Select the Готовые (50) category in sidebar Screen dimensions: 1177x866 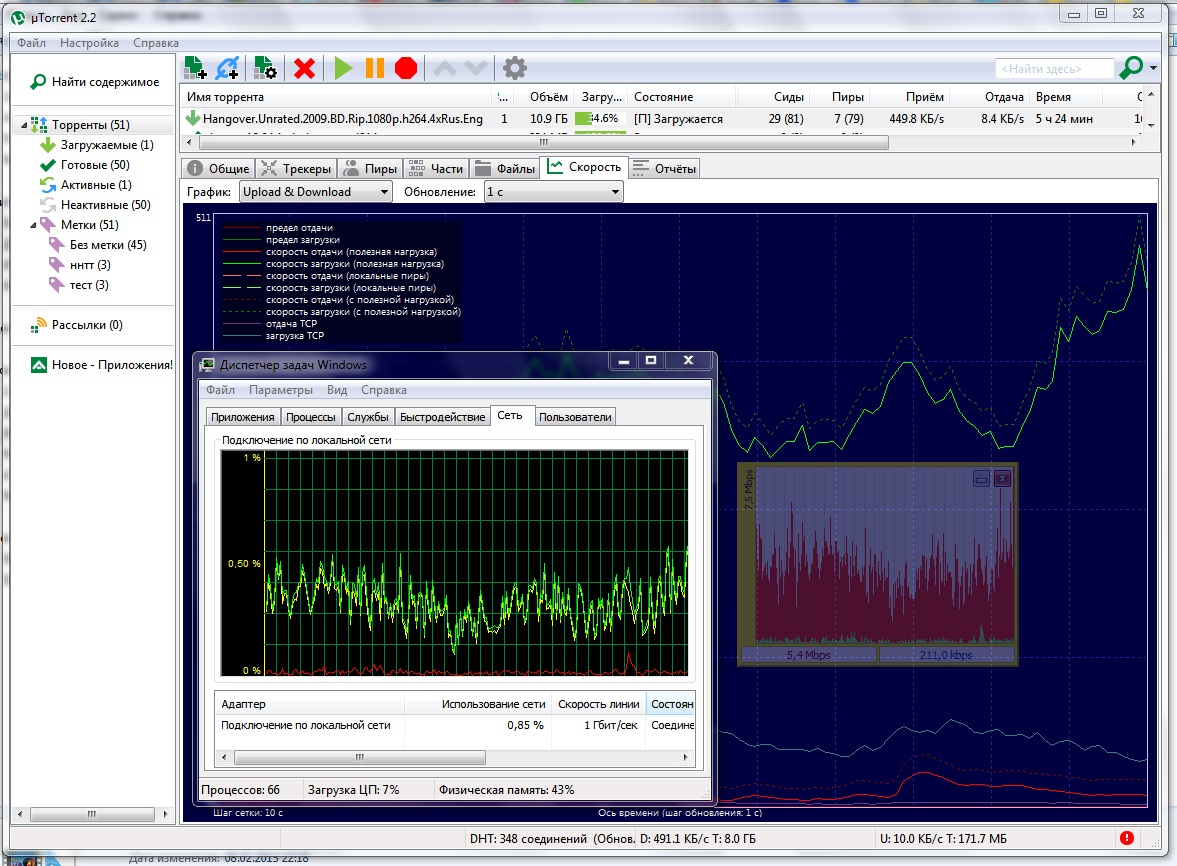95,165
